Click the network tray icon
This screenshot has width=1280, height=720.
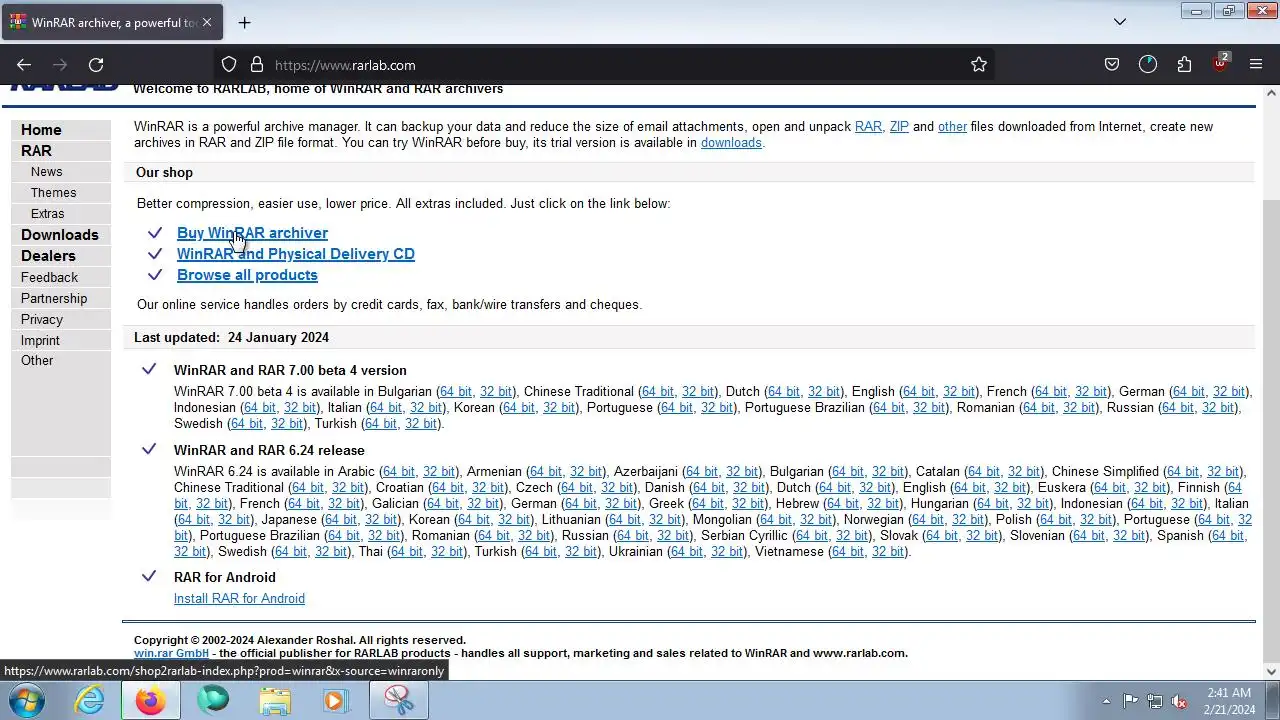point(1155,701)
